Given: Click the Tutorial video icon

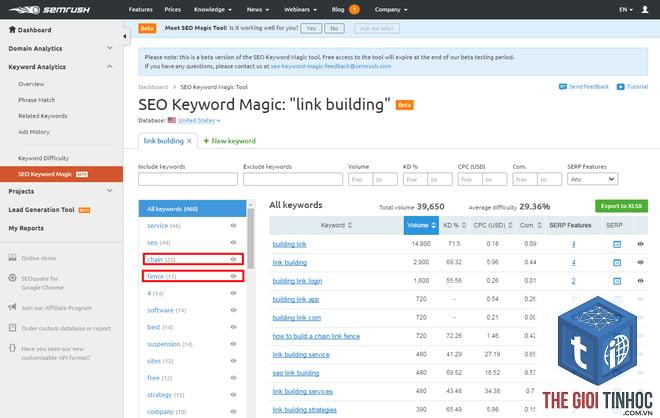Looking at the screenshot, I should coord(620,87).
